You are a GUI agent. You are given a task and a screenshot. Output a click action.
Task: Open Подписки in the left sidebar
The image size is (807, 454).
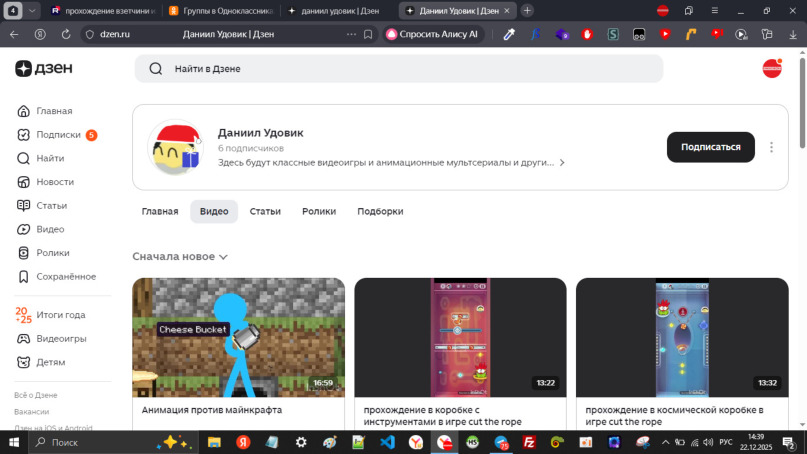pyautogui.click(x=57, y=135)
